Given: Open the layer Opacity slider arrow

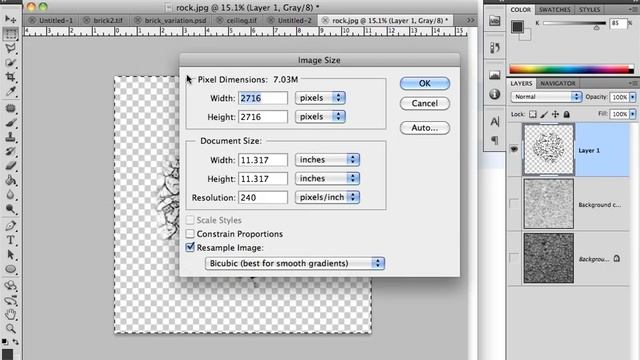Looking at the screenshot, I should click(632, 97).
